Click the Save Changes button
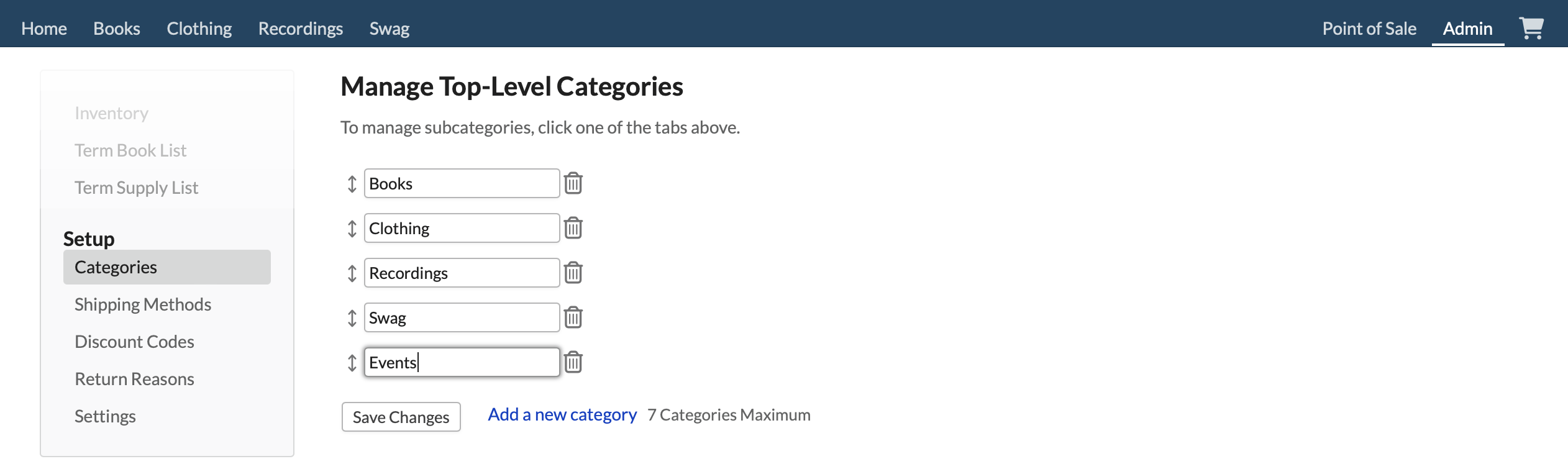The width and height of the screenshot is (1568, 469). pyautogui.click(x=400, y=416)
